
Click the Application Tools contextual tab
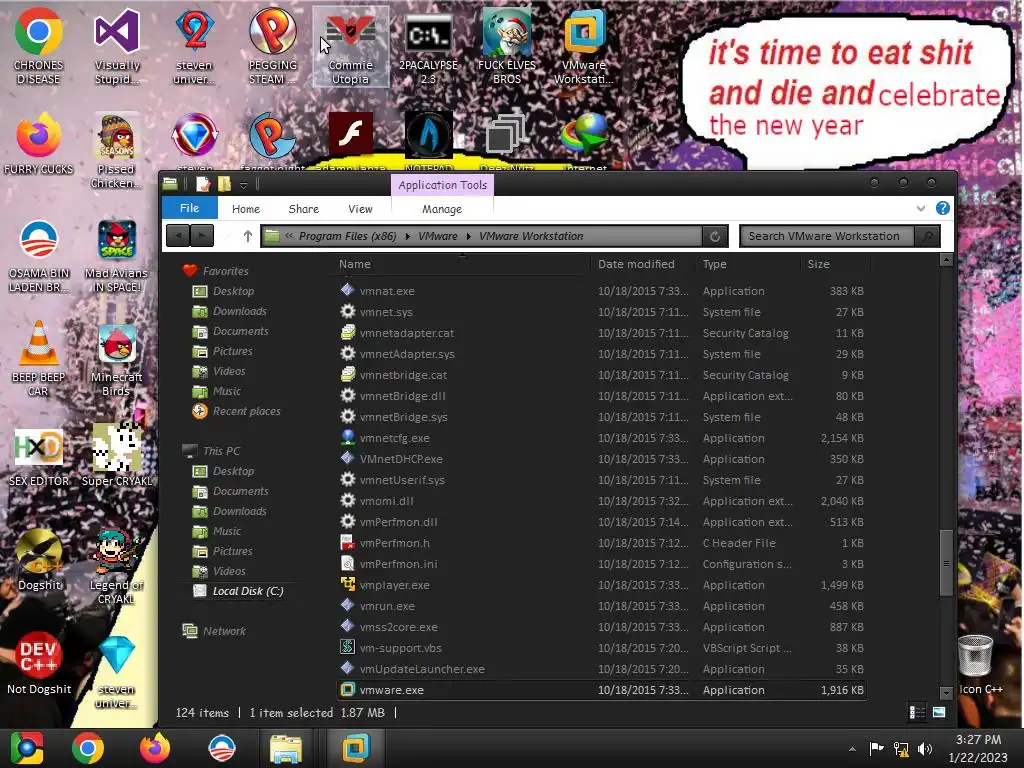443,185
